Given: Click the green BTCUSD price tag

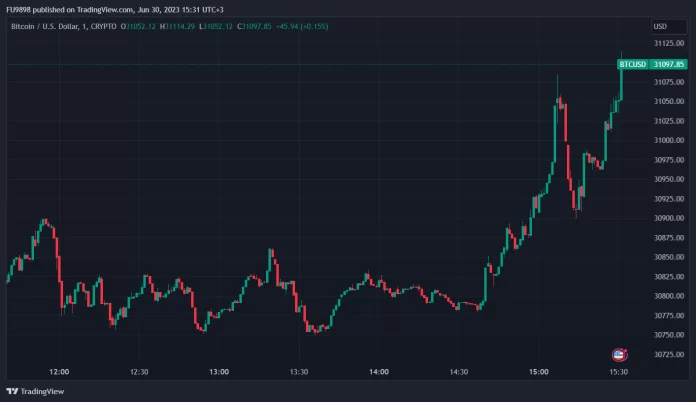Looking at the screenshot, I should [633, 64].
